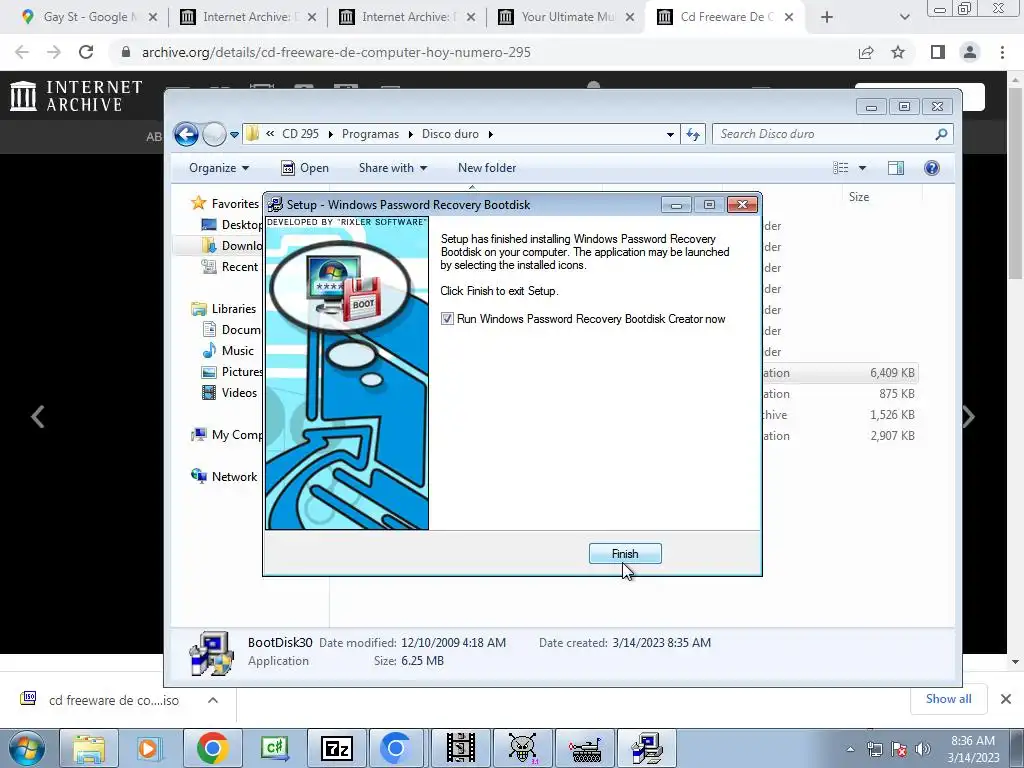Viewport: 1024px width, 768px height.
Task: Click Disco duro in the breadcrumb path
Action: (450, 134)
